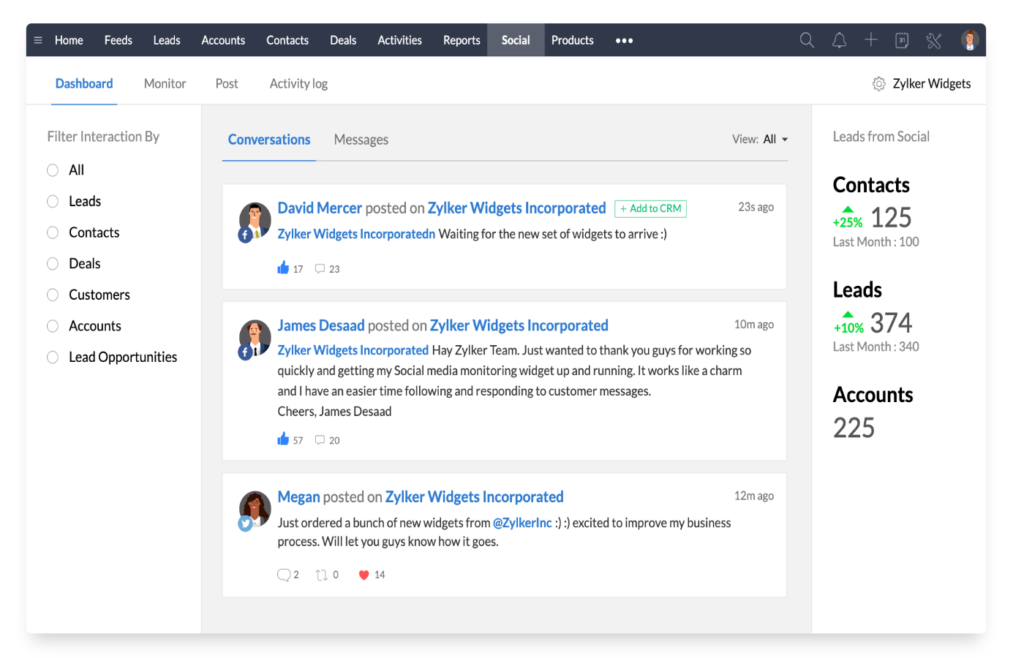The width and height of the screenshot is (1024, 658).
Task: Open the Monitor tab
Action: click(164, 84)
